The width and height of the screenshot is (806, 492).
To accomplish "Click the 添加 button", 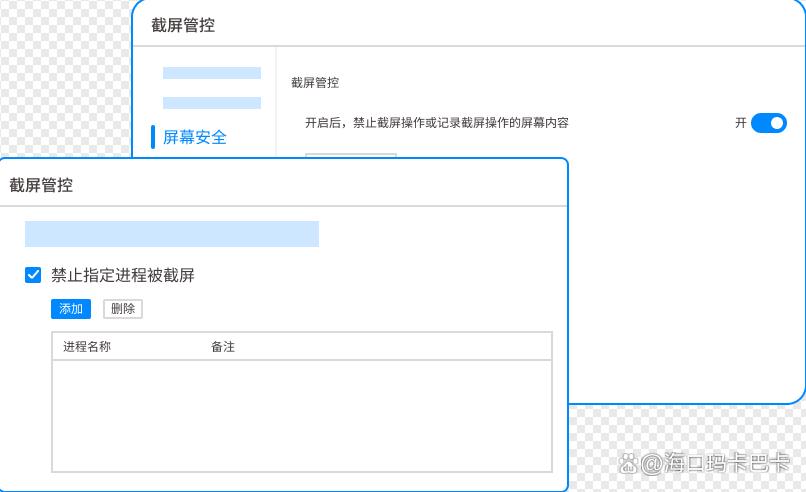I will (x=71, y=308).
